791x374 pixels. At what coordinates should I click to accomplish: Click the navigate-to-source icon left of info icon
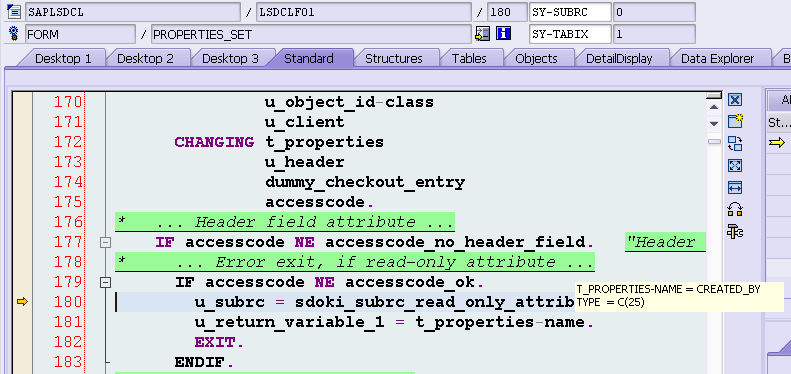(x=483, y=34)
